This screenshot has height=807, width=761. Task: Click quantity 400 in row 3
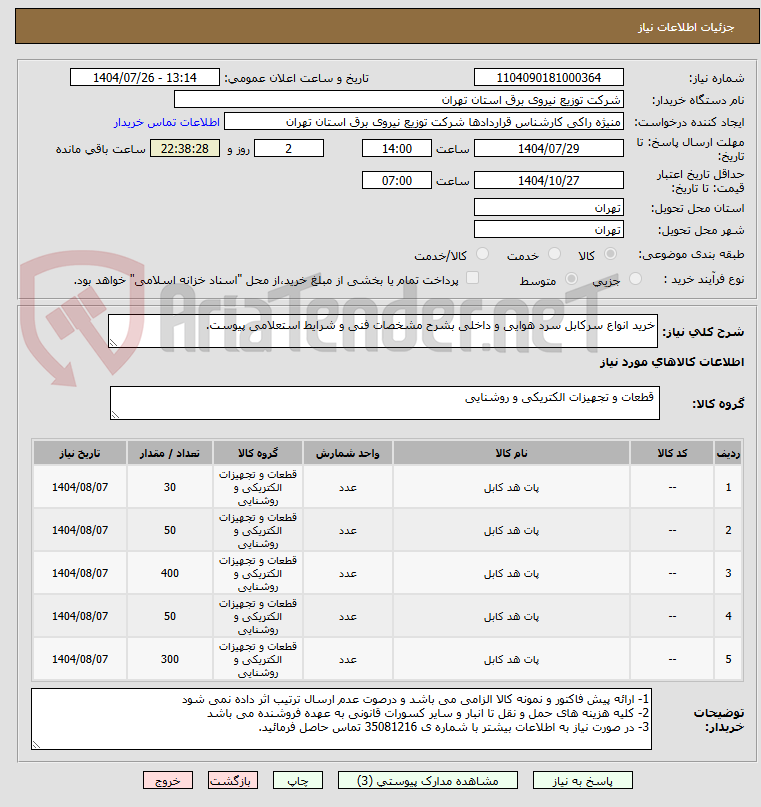[x=170, y=573]
